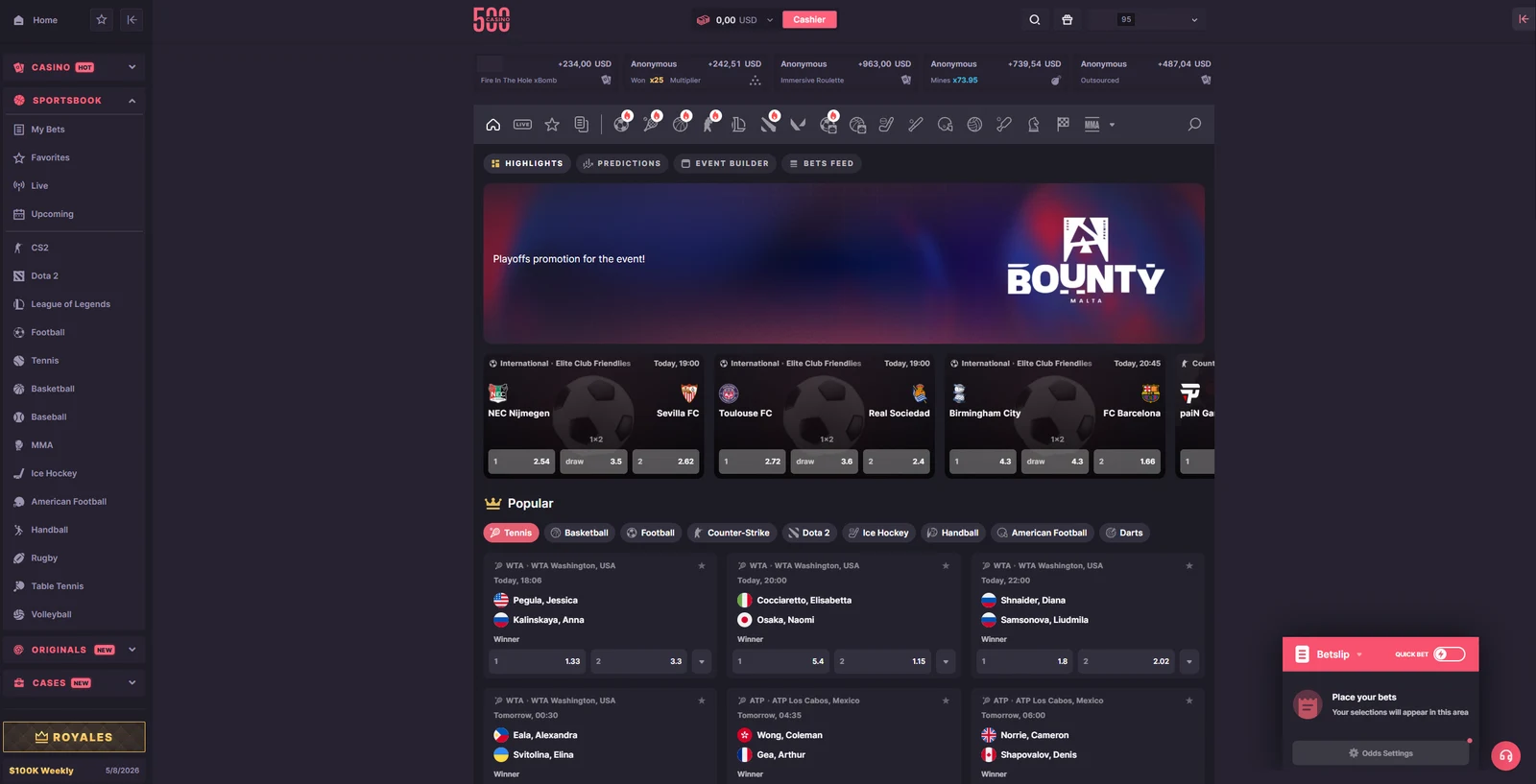
Task: Open the LIVE events icon in the sports toolbar
Action: [522, 125]
